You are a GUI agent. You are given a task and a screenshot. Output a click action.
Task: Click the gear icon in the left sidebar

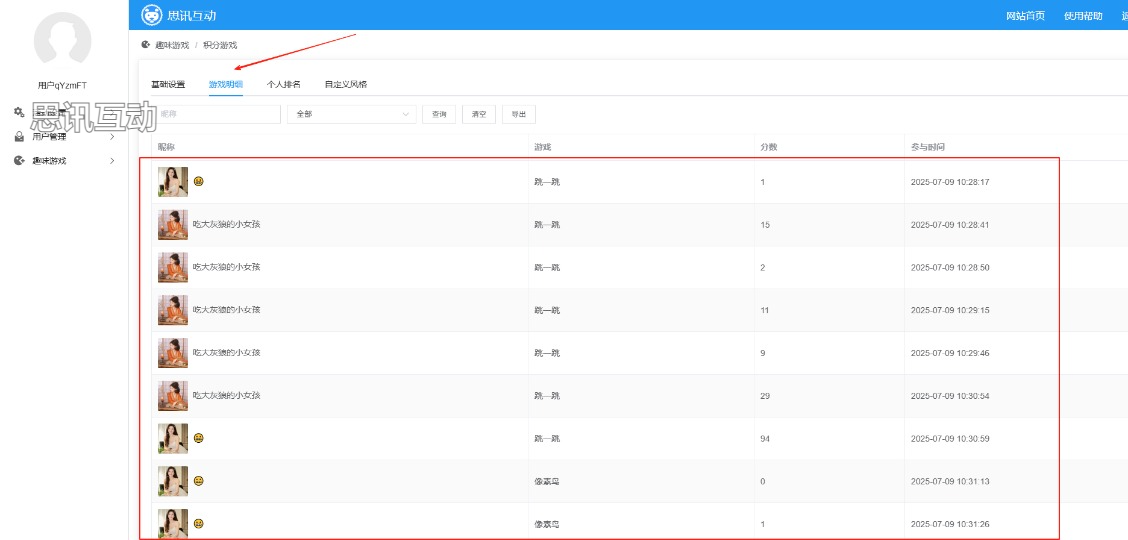coord(19,111)
